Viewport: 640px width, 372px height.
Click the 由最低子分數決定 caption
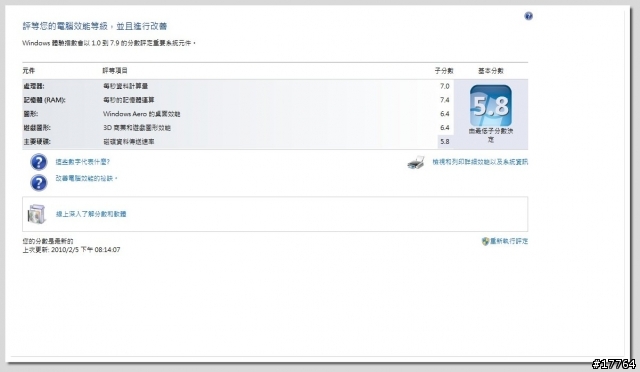pyautogui.click(x=491, y=135)
